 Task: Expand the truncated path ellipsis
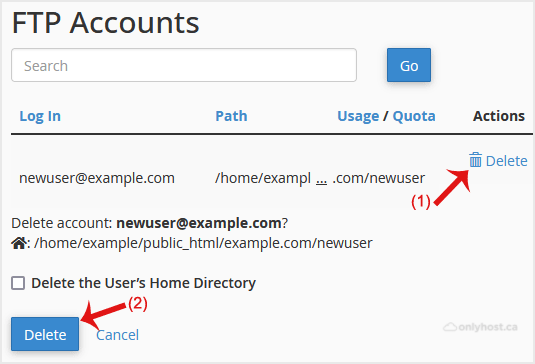(321, 178)
